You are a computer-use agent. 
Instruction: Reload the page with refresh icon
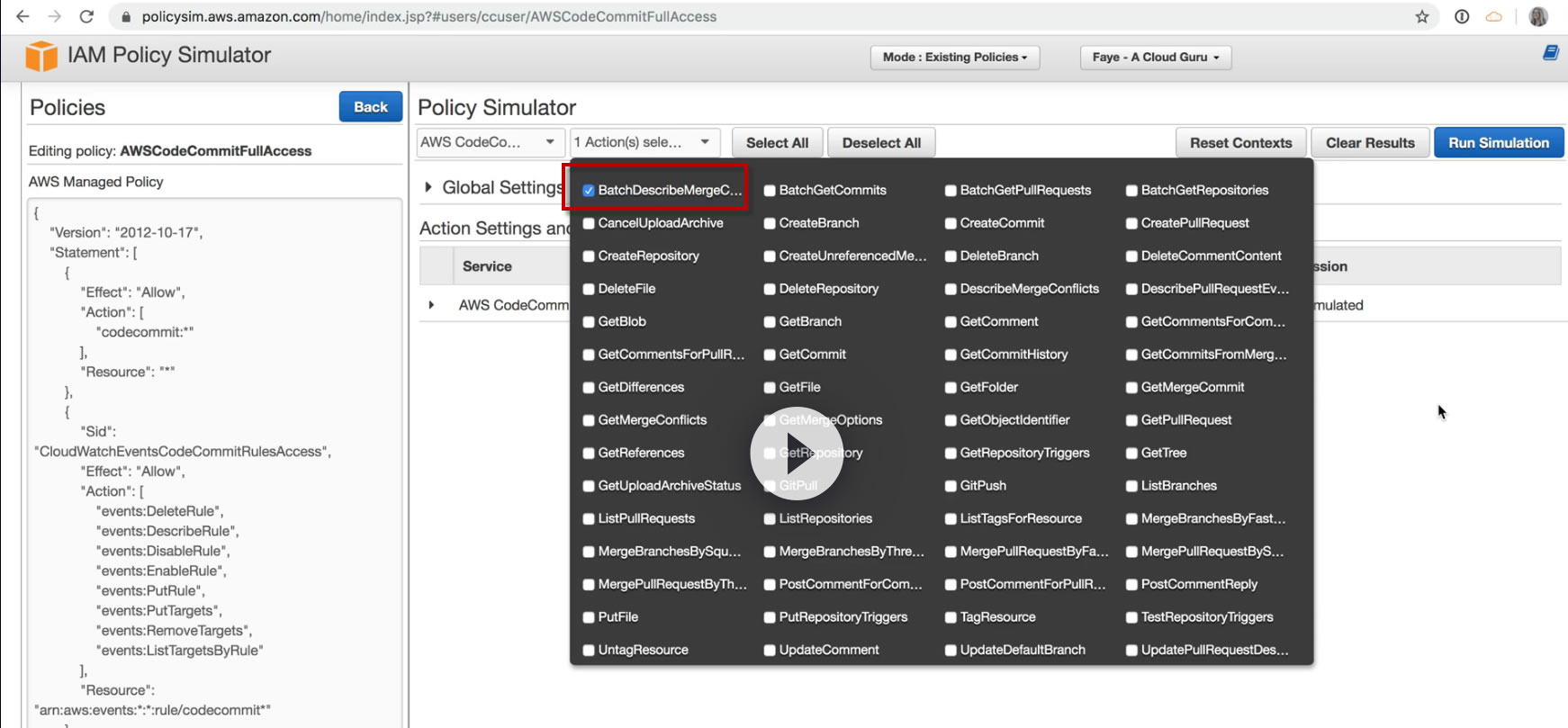click(x=86, y=16)
